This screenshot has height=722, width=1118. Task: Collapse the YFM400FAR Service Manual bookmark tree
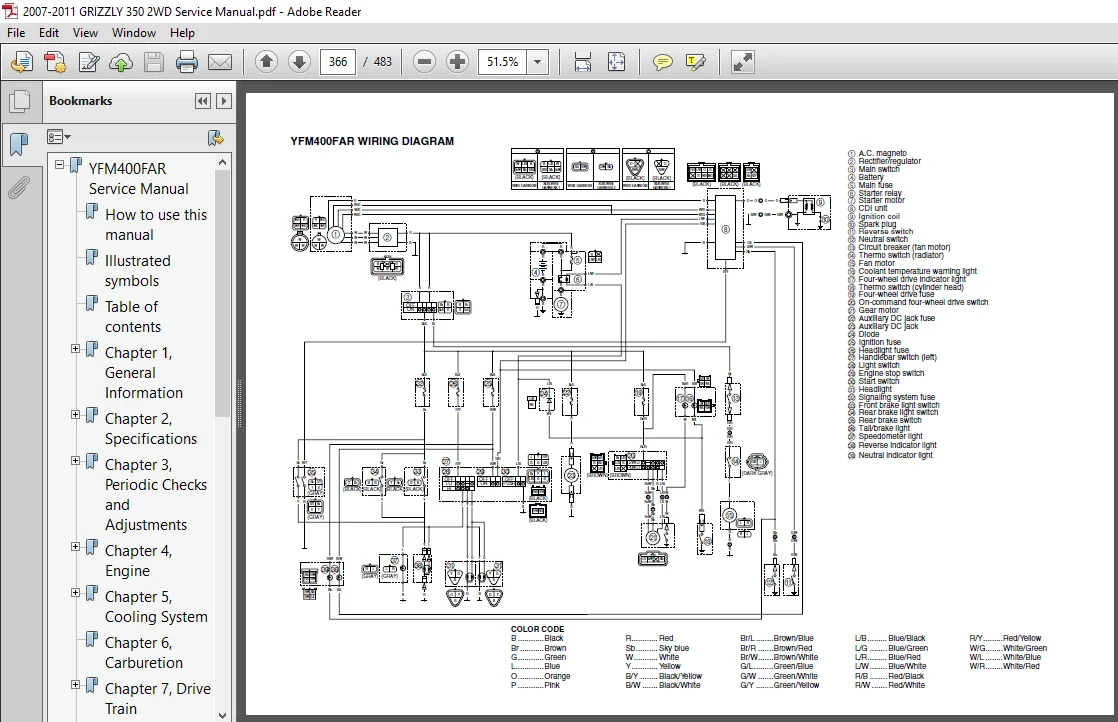(x=59, y=165)
